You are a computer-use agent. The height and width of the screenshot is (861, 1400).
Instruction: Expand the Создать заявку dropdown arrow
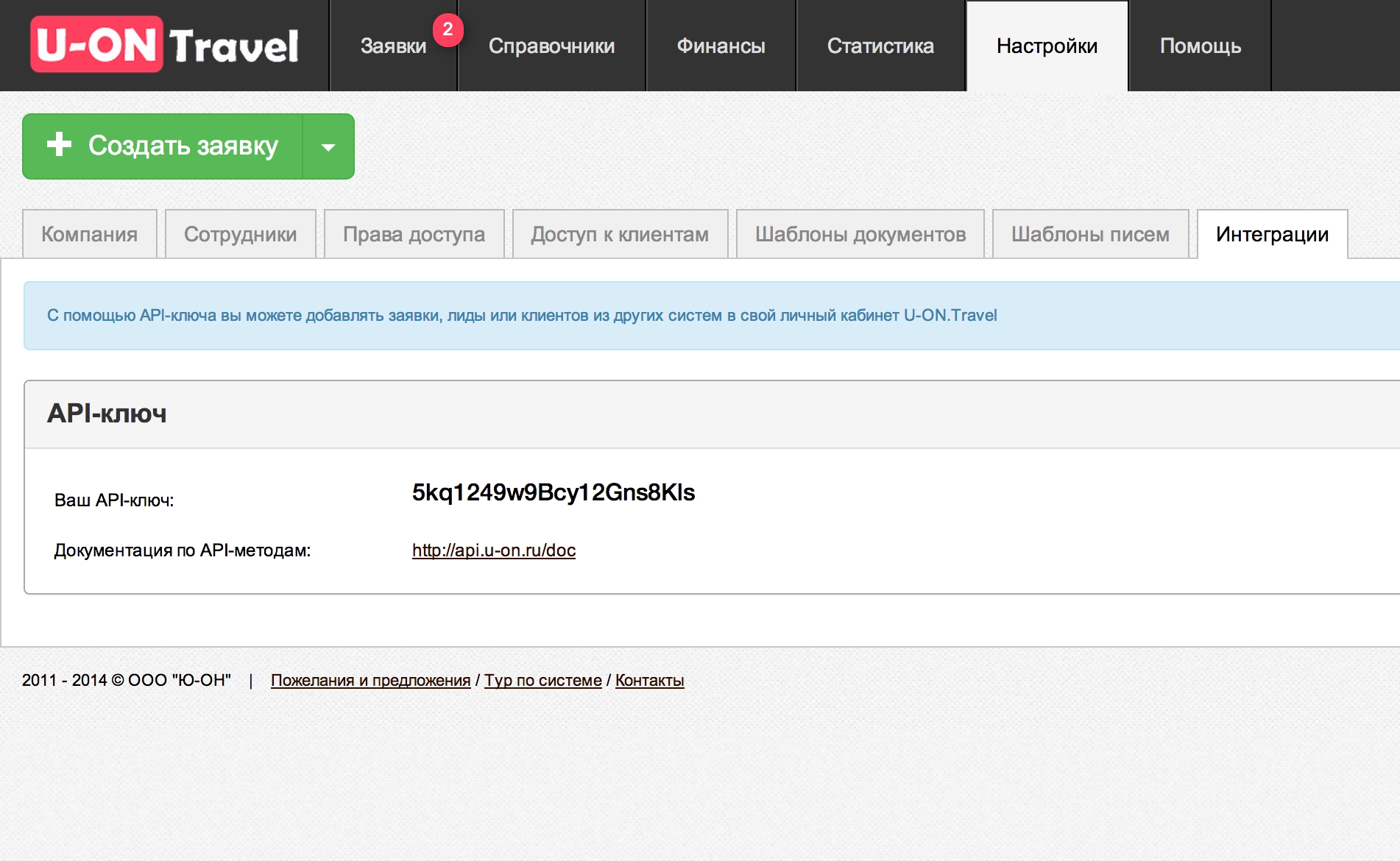click(x=328, y=146)
